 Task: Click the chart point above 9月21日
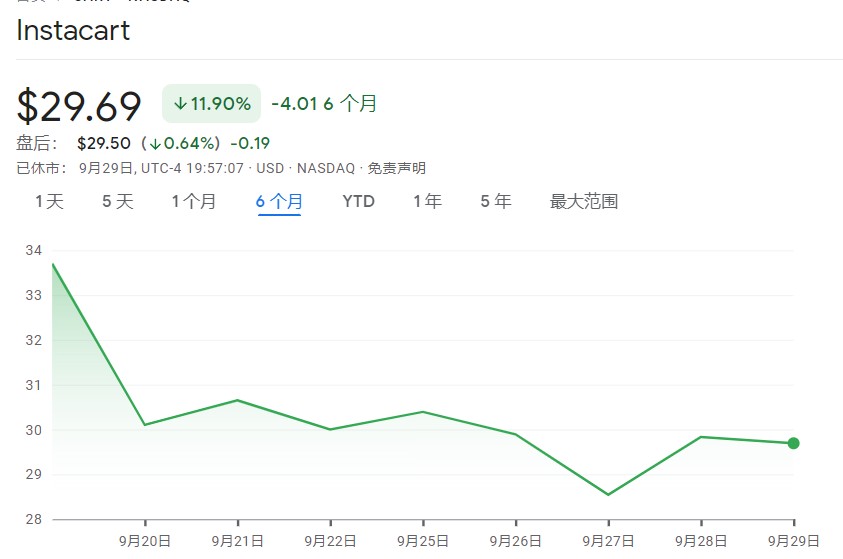tap(238, 400)
